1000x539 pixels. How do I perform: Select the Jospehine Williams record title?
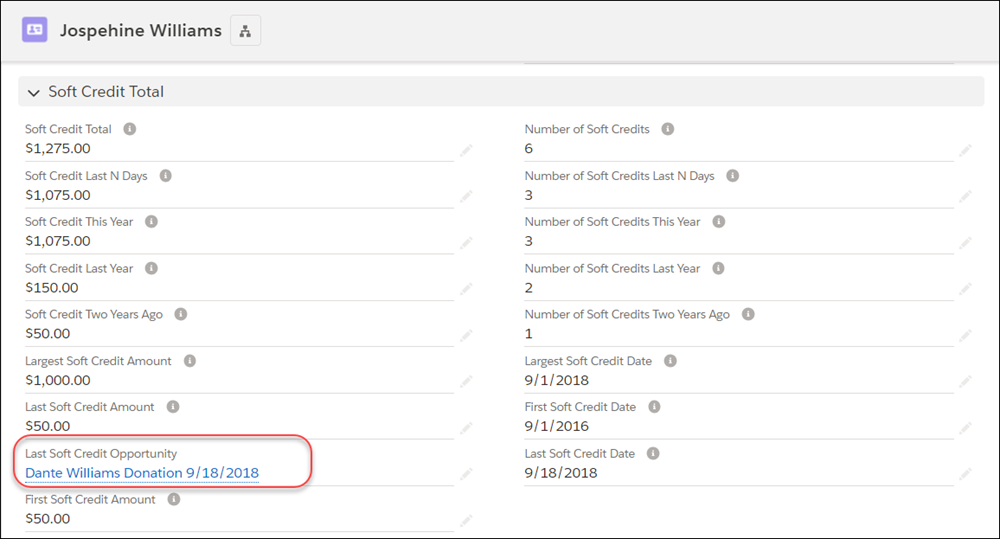tap(140, 31)
